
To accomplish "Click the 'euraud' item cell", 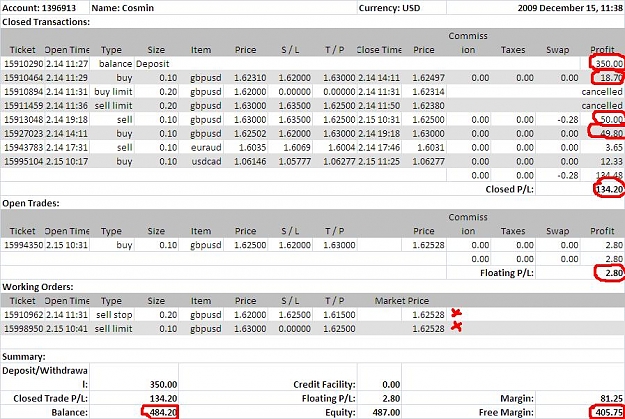I will (206, 148).
